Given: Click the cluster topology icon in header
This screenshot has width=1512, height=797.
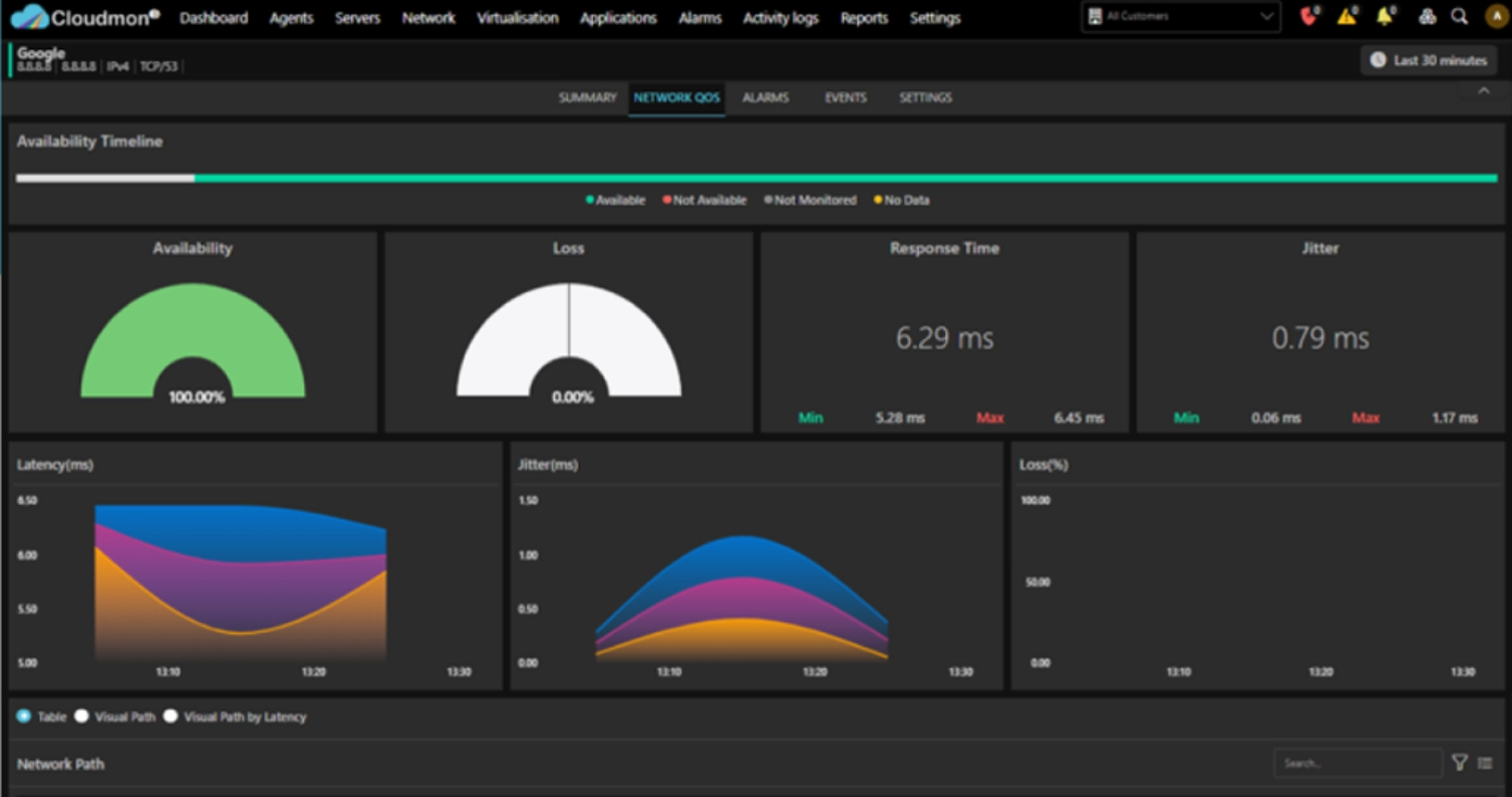Looking at the screenshot, I should pyautogui.click(x=1427, y=17).
